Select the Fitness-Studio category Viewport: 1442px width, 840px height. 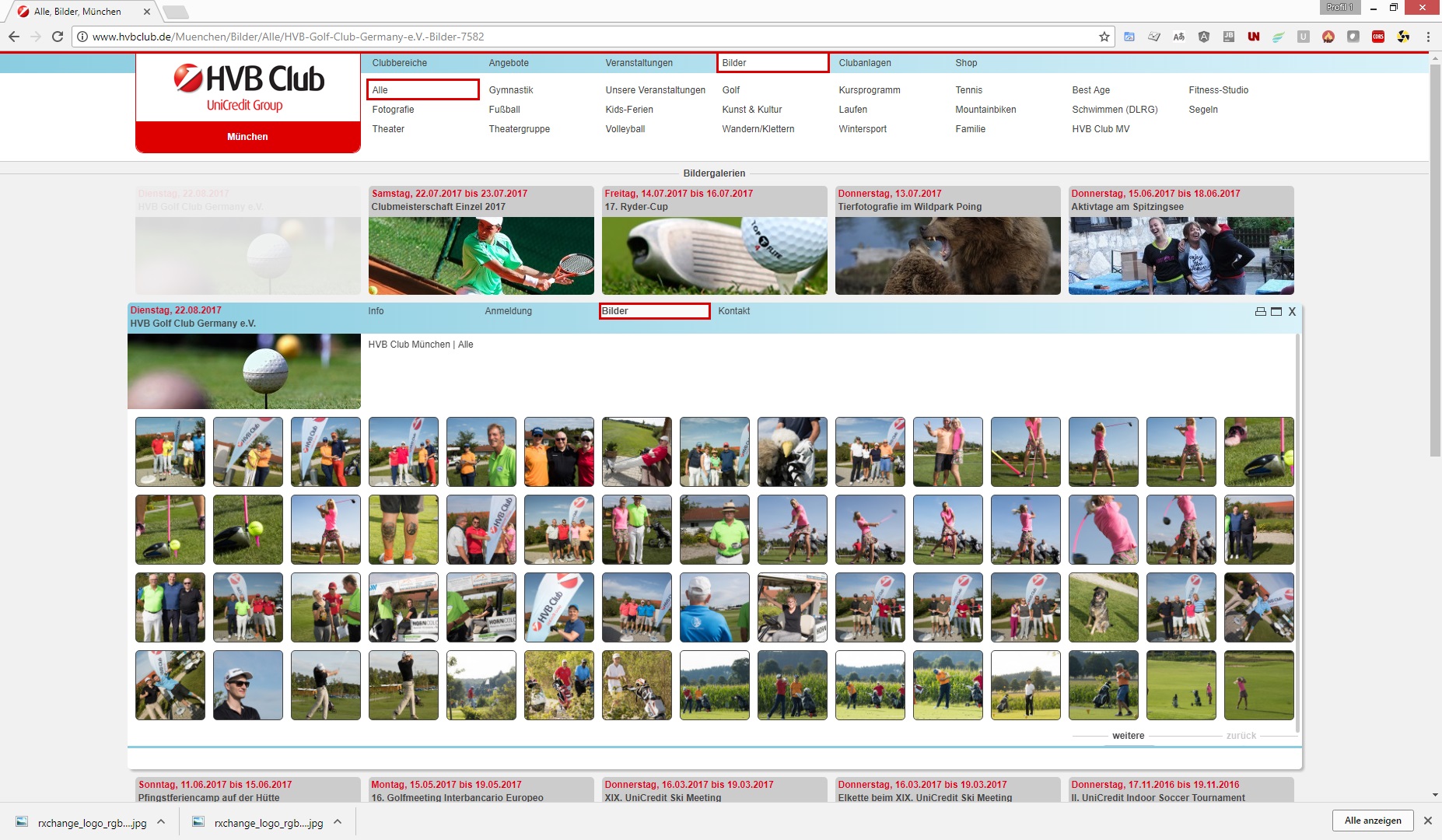1218,90
